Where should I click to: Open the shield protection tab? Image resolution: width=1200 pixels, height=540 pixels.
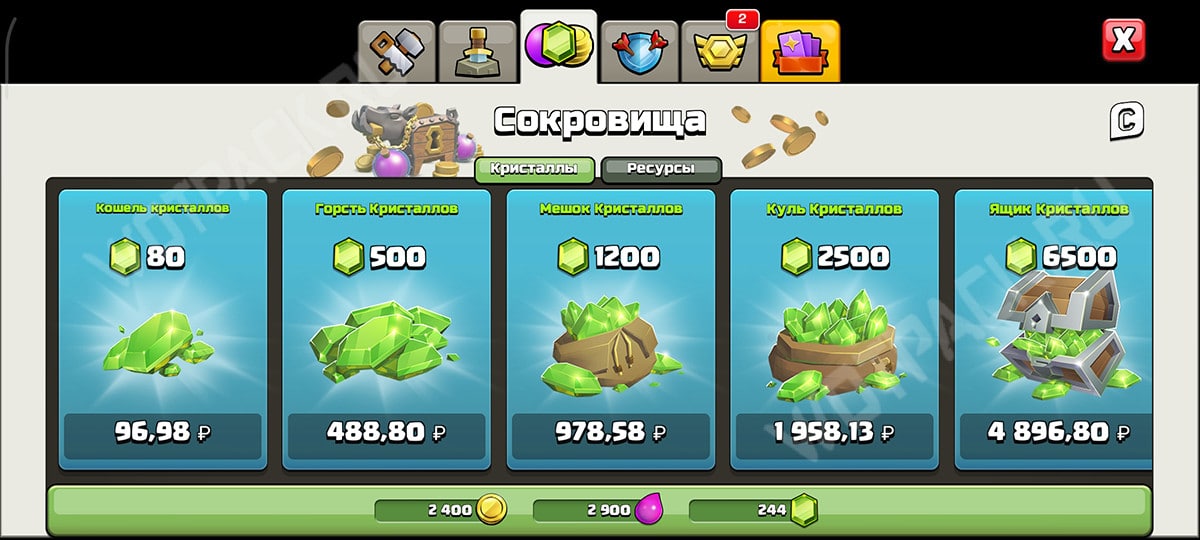640,51
